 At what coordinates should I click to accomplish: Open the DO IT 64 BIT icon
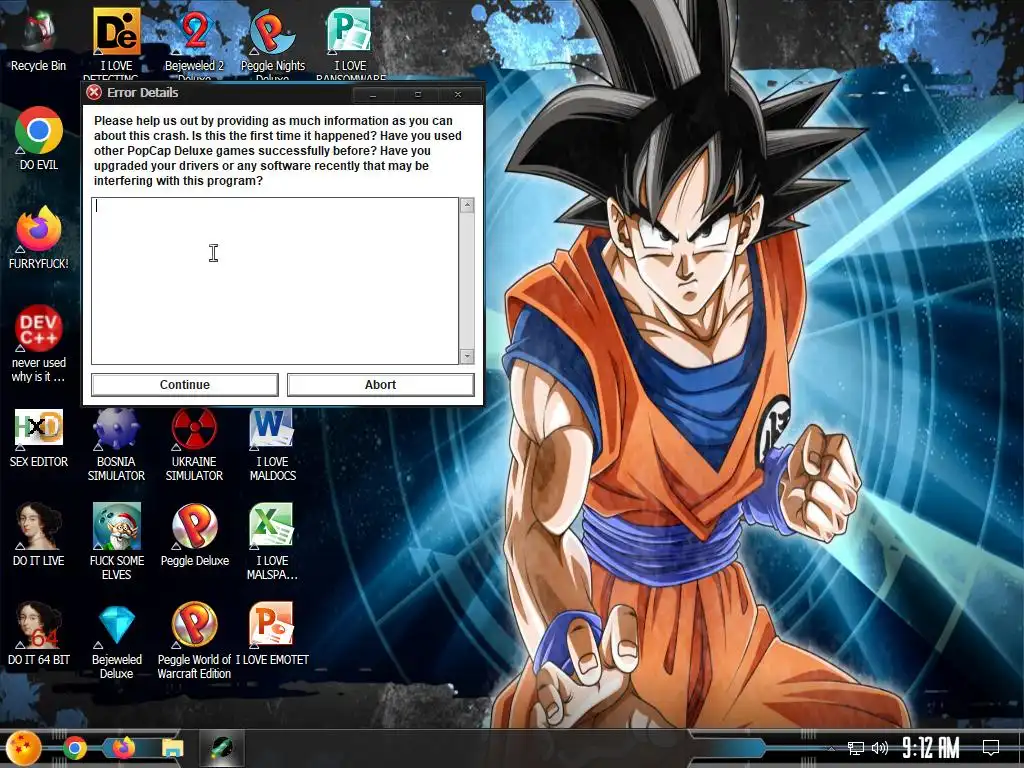[x=39, y=625]
